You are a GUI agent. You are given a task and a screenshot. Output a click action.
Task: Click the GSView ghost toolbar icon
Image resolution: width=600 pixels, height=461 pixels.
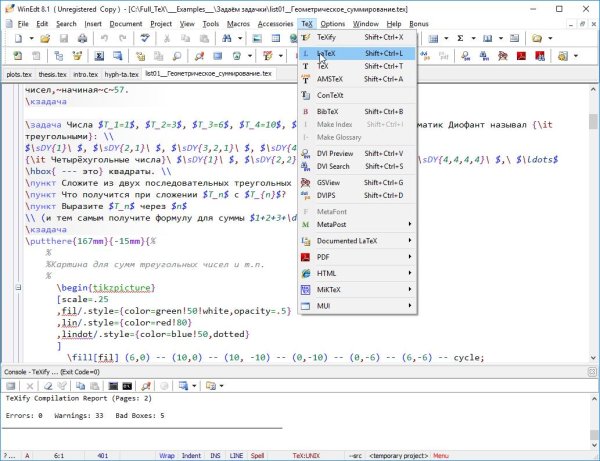click(x=502, y=56)
